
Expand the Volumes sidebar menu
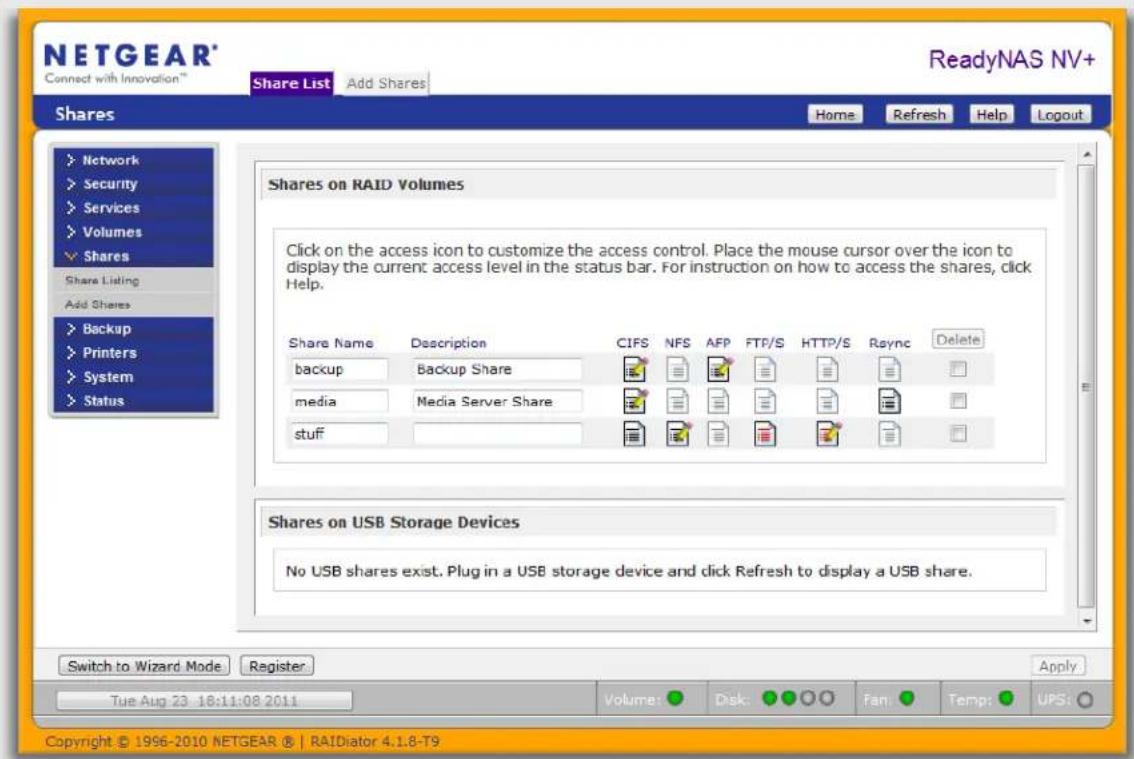134,232
